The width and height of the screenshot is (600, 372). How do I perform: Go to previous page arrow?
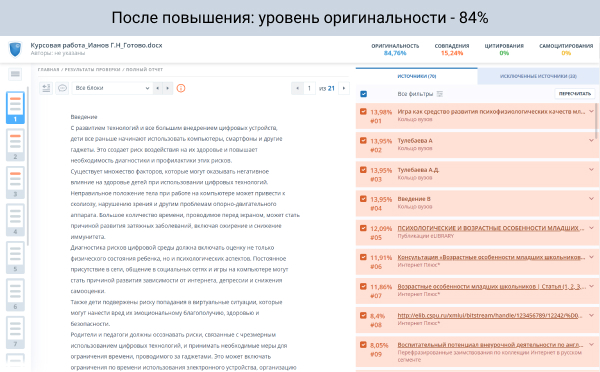click(x=297, y=88)
